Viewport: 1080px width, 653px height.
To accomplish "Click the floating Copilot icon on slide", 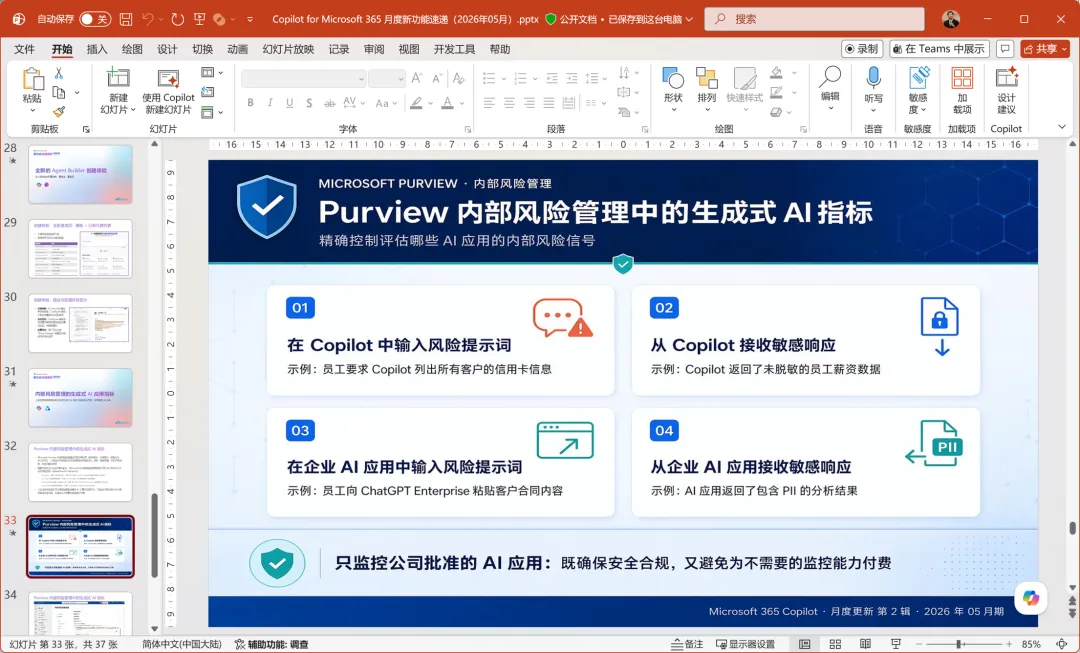I will pos(1030,599).
